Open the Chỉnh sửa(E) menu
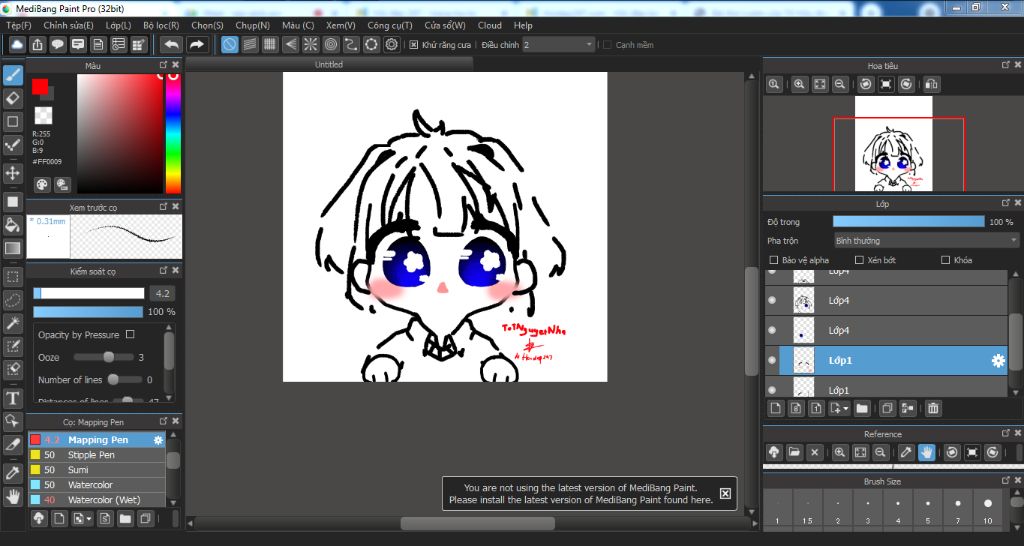The width and height of the screenshot is (1024, 546). pos(69,25)
